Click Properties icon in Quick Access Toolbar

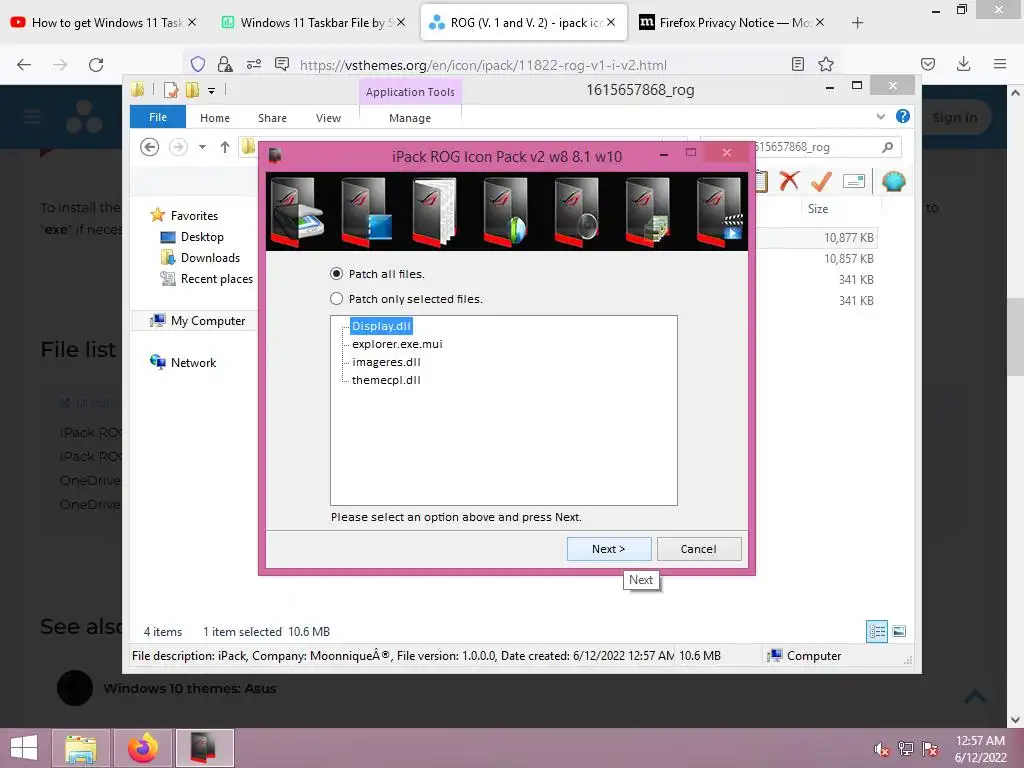[171, 89]
